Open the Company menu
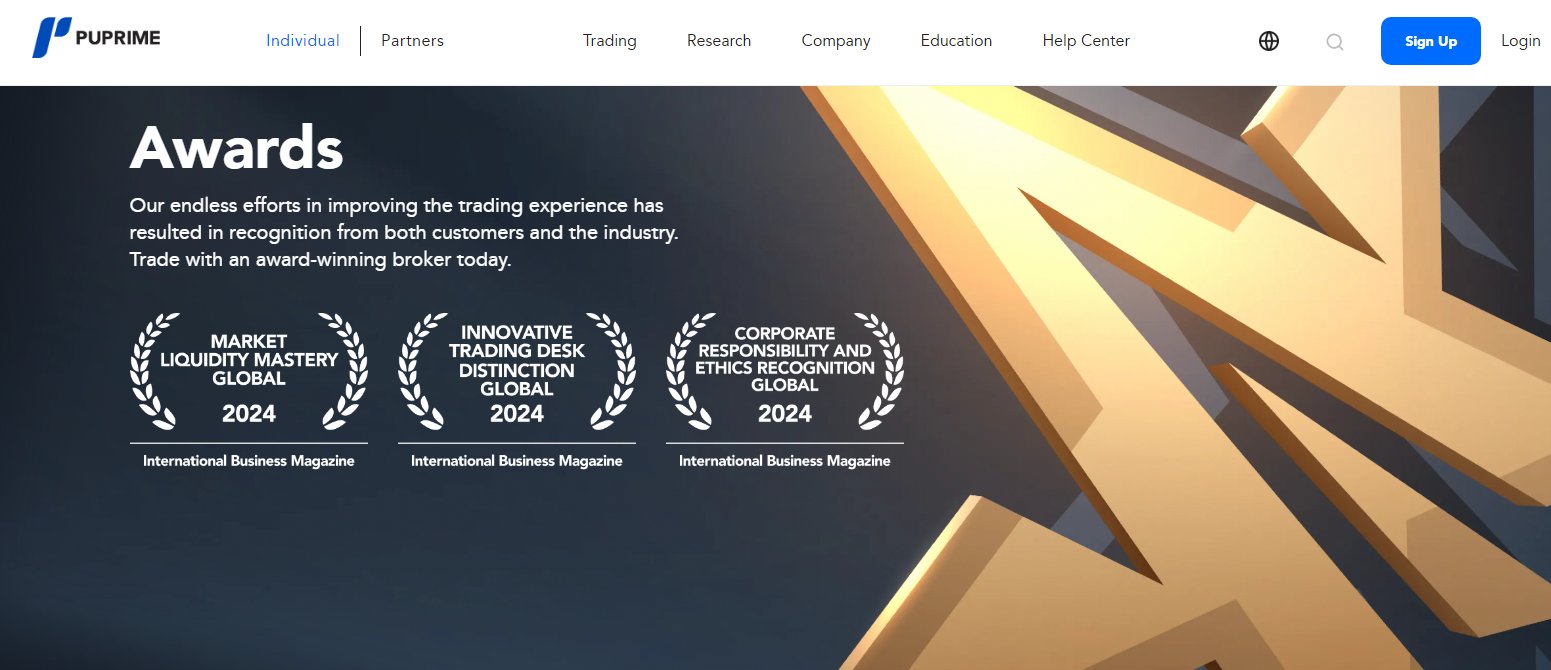The width and height of the screenshot is (1551, 670). coord(836,41)
